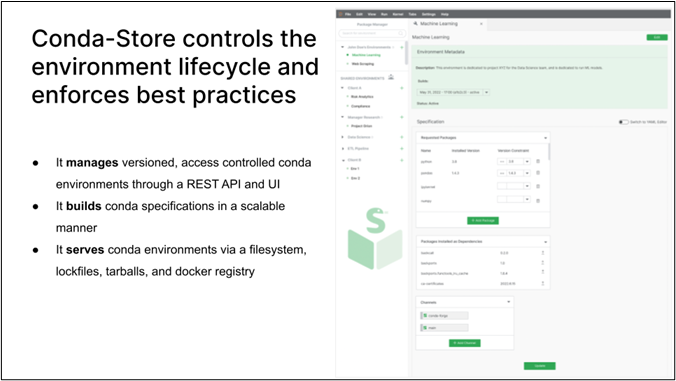This screenshot has height=381, width=676.
Task: Open the Edit menu
Action: click(x=359, y=14)
